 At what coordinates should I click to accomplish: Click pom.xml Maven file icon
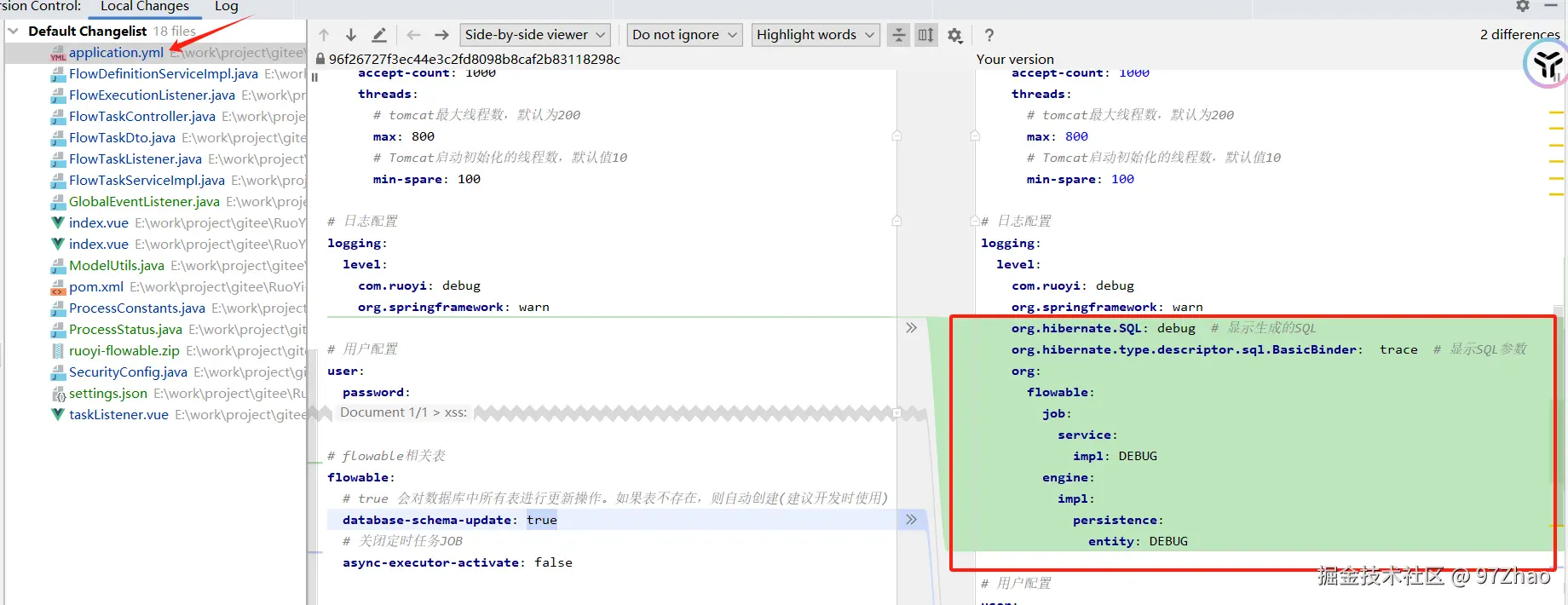pyautogui.click(x=58, y=287)
